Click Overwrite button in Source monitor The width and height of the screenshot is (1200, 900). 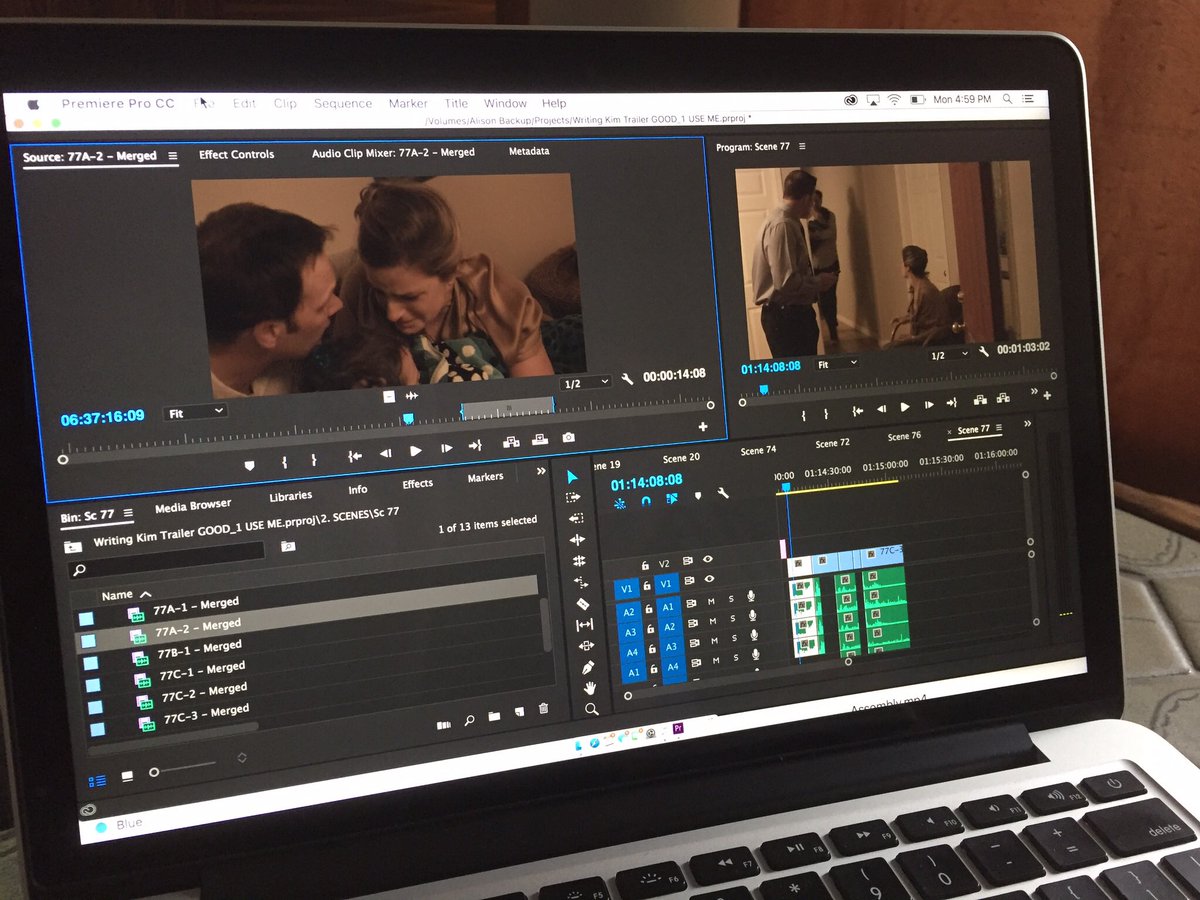coord(539,441)
